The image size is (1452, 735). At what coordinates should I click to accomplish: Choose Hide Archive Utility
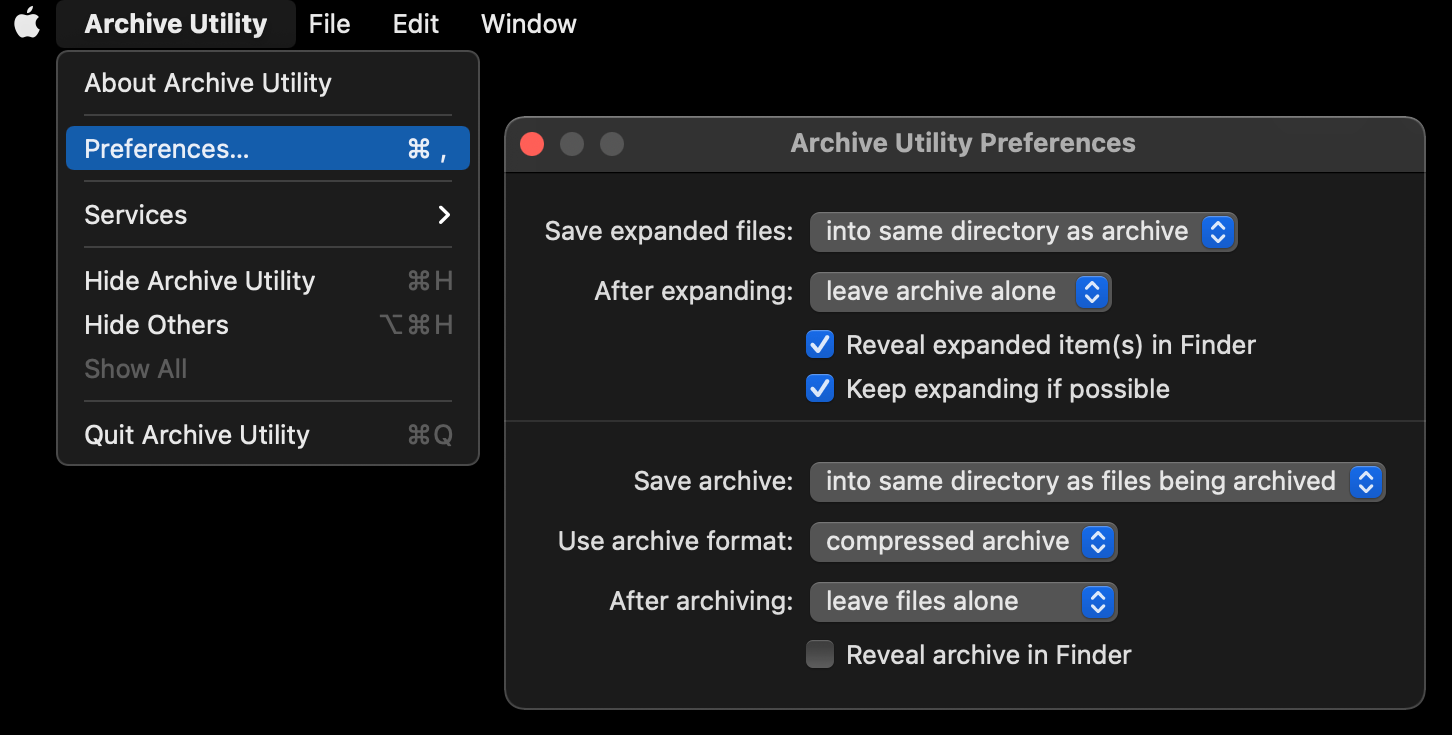pos(268,281)
